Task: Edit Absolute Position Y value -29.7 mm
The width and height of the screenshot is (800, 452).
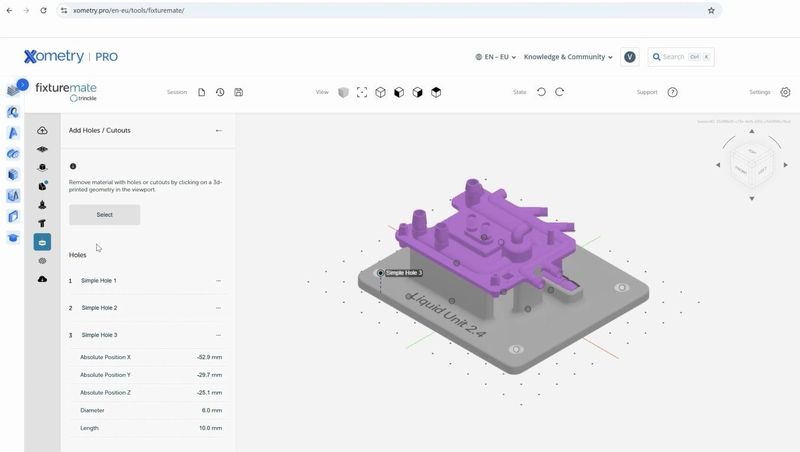Action: pos(209,375)
